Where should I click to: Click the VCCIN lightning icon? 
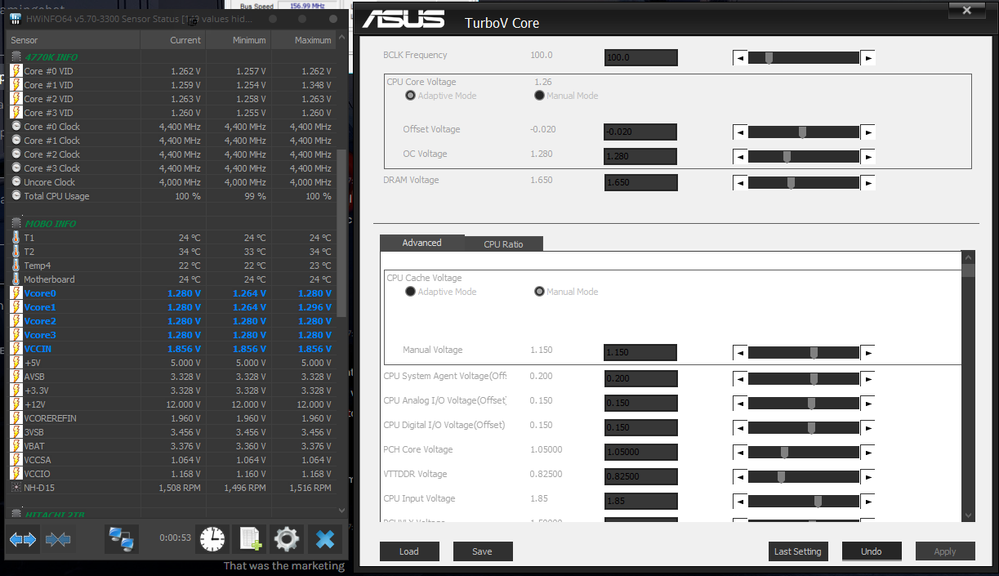17,349
